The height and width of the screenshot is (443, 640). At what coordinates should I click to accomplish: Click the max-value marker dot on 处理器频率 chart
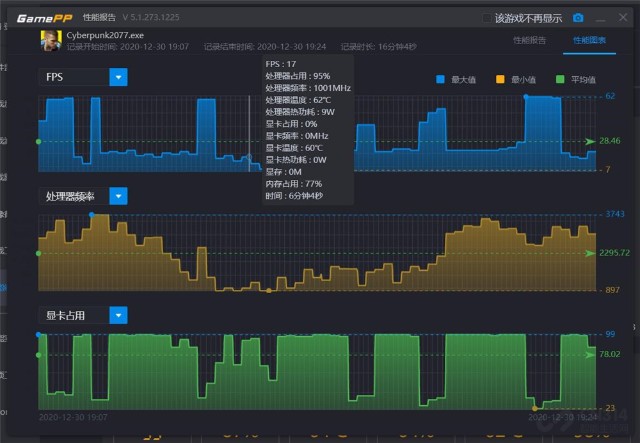click(x=92, y=214)
